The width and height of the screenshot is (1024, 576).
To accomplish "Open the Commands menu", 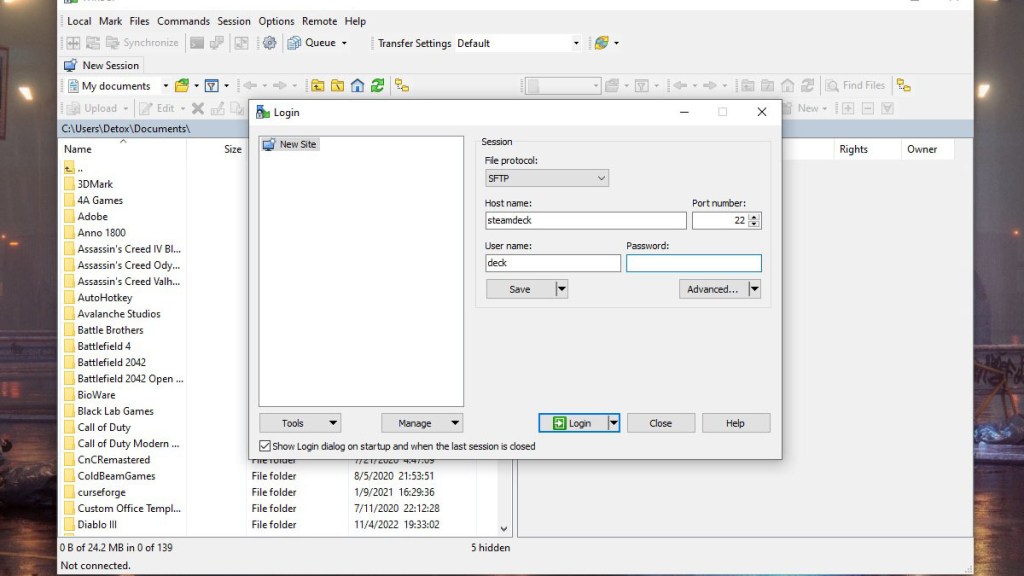I will click(183, 21).
